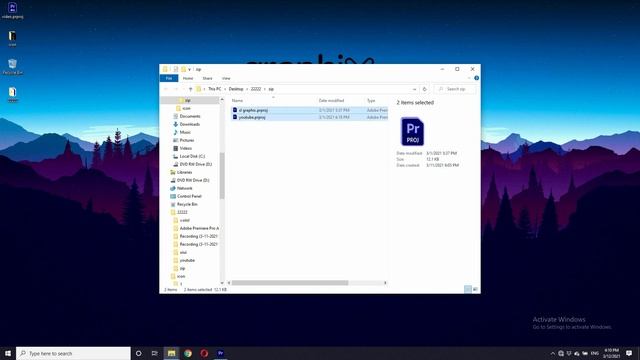Image resolution: width=640 pixels, height=360 pixels.
Task: Switch to Large icons view in the status bar
Action: (475, 289)
